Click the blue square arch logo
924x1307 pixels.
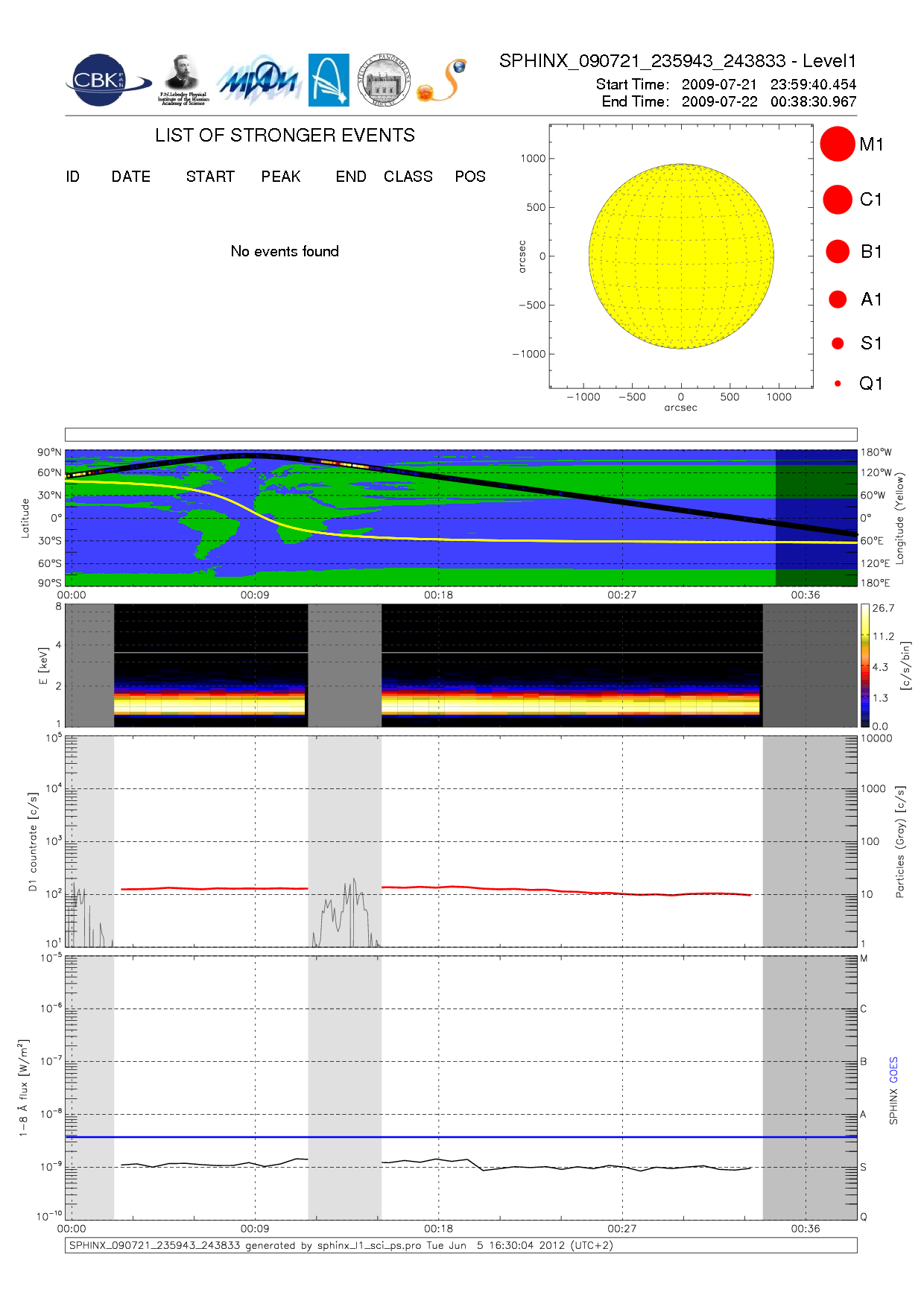click(329, 80)
